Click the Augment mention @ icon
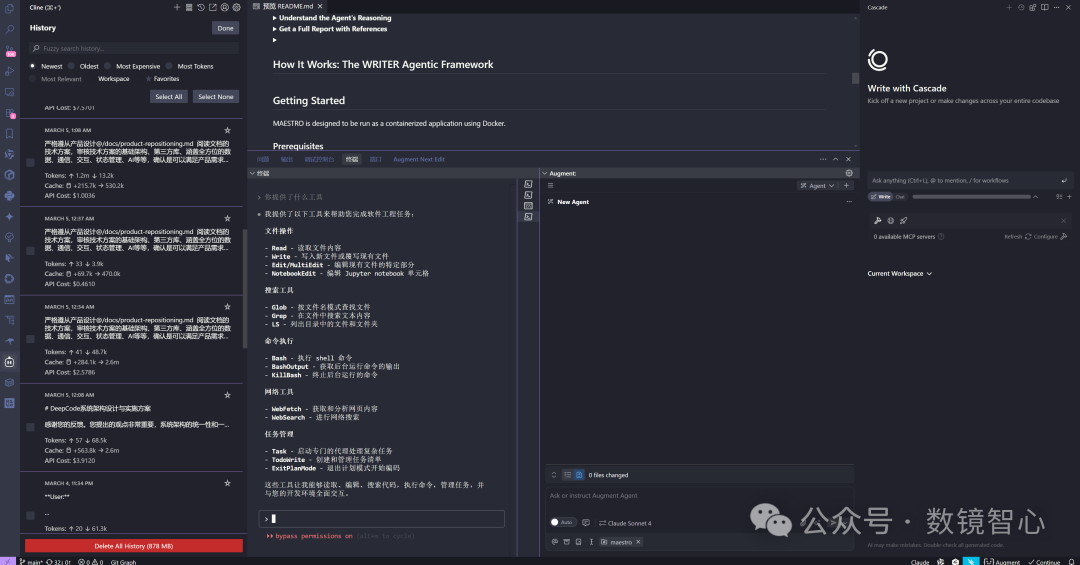 pyautogui.click(x=554, y=542)
